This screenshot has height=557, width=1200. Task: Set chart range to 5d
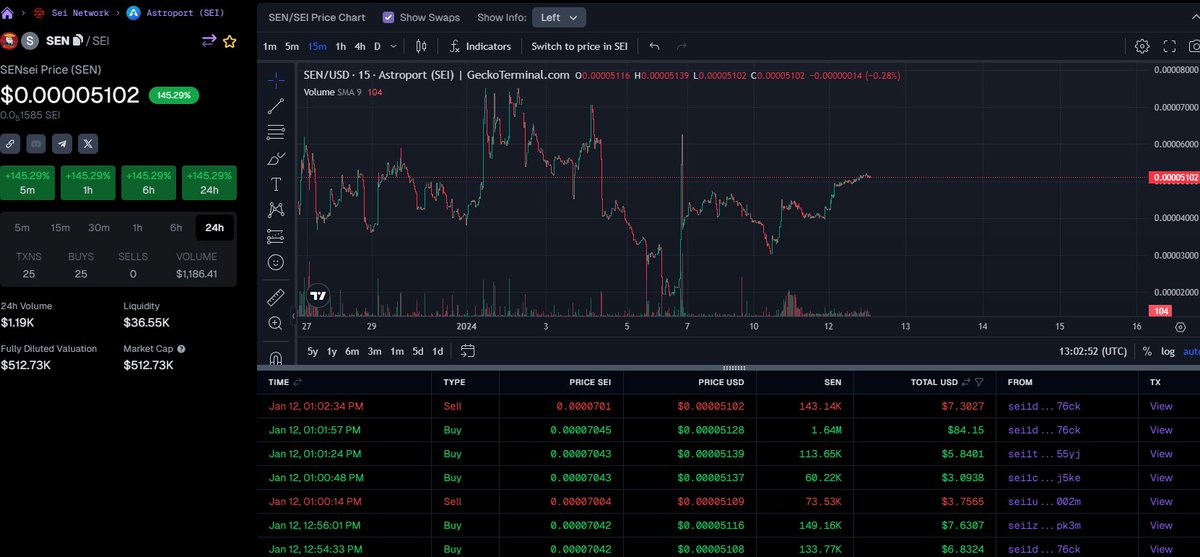point(418,351)
